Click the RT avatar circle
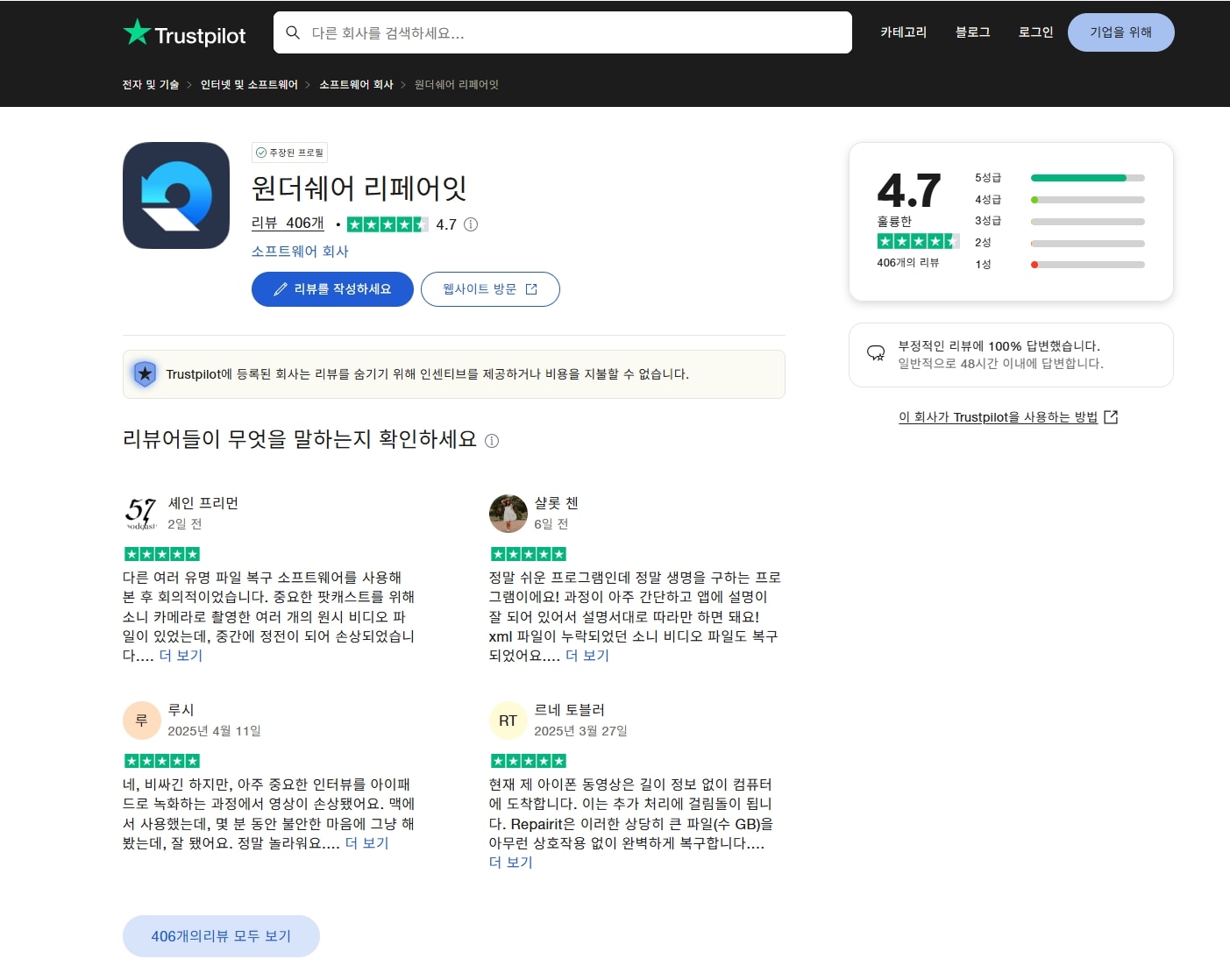The height and width of the screenshot is (980, 1230). (508, 721)
